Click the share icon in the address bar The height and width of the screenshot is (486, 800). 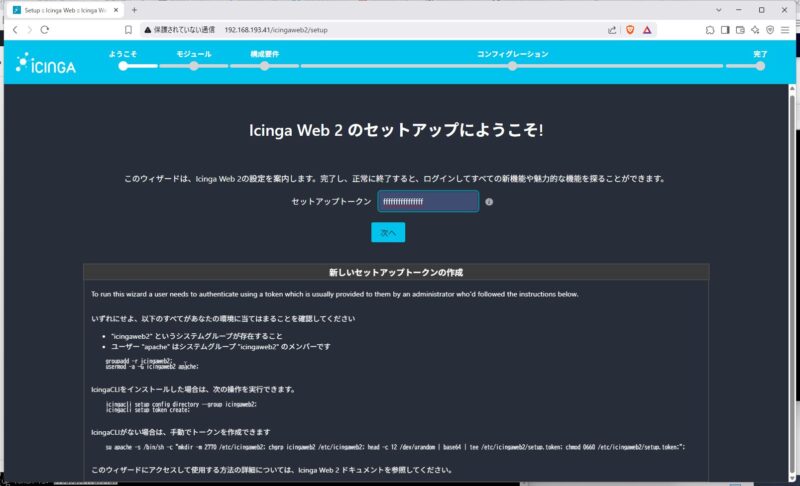(x=612, y=30)
